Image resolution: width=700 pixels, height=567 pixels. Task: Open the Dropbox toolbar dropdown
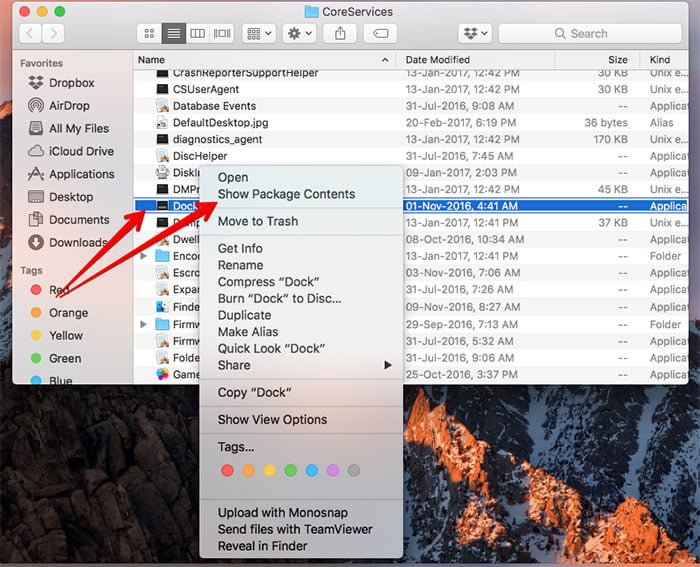click(474, 33)
